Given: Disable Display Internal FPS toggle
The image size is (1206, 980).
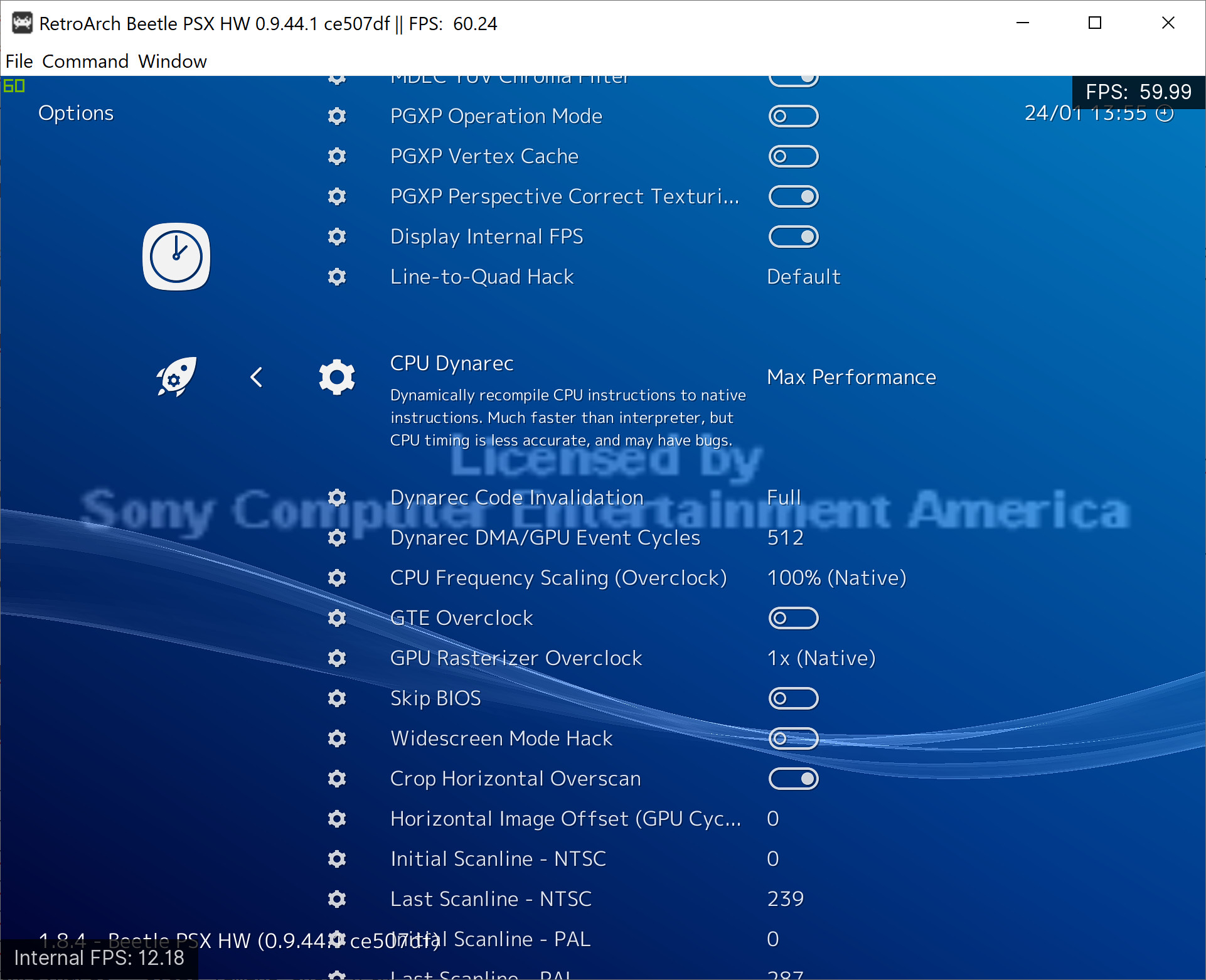Looking at the screenshot, I should (793, 237).
